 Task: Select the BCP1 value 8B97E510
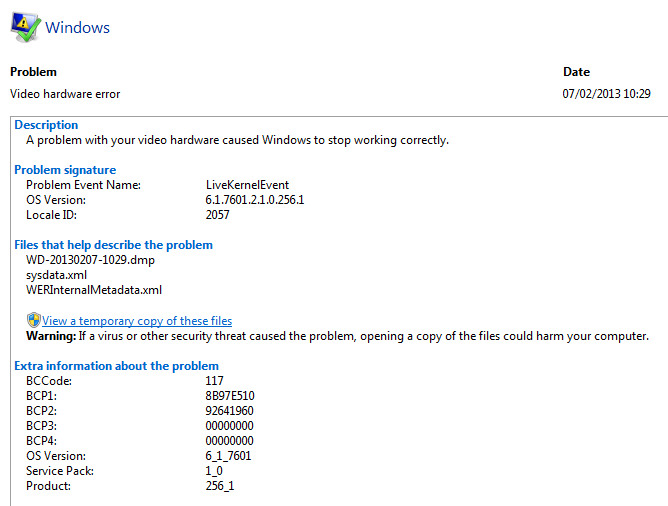[230, 396]
